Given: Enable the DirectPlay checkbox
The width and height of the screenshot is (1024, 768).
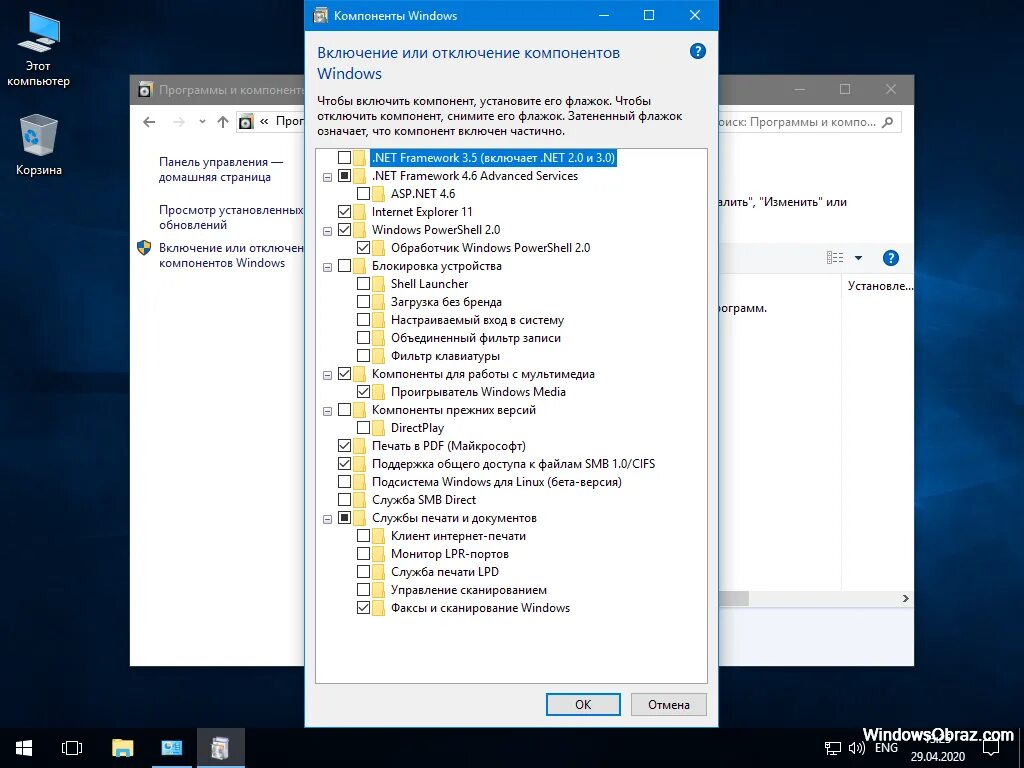Looking at the screenshot, I should click(x=363, y=428).
